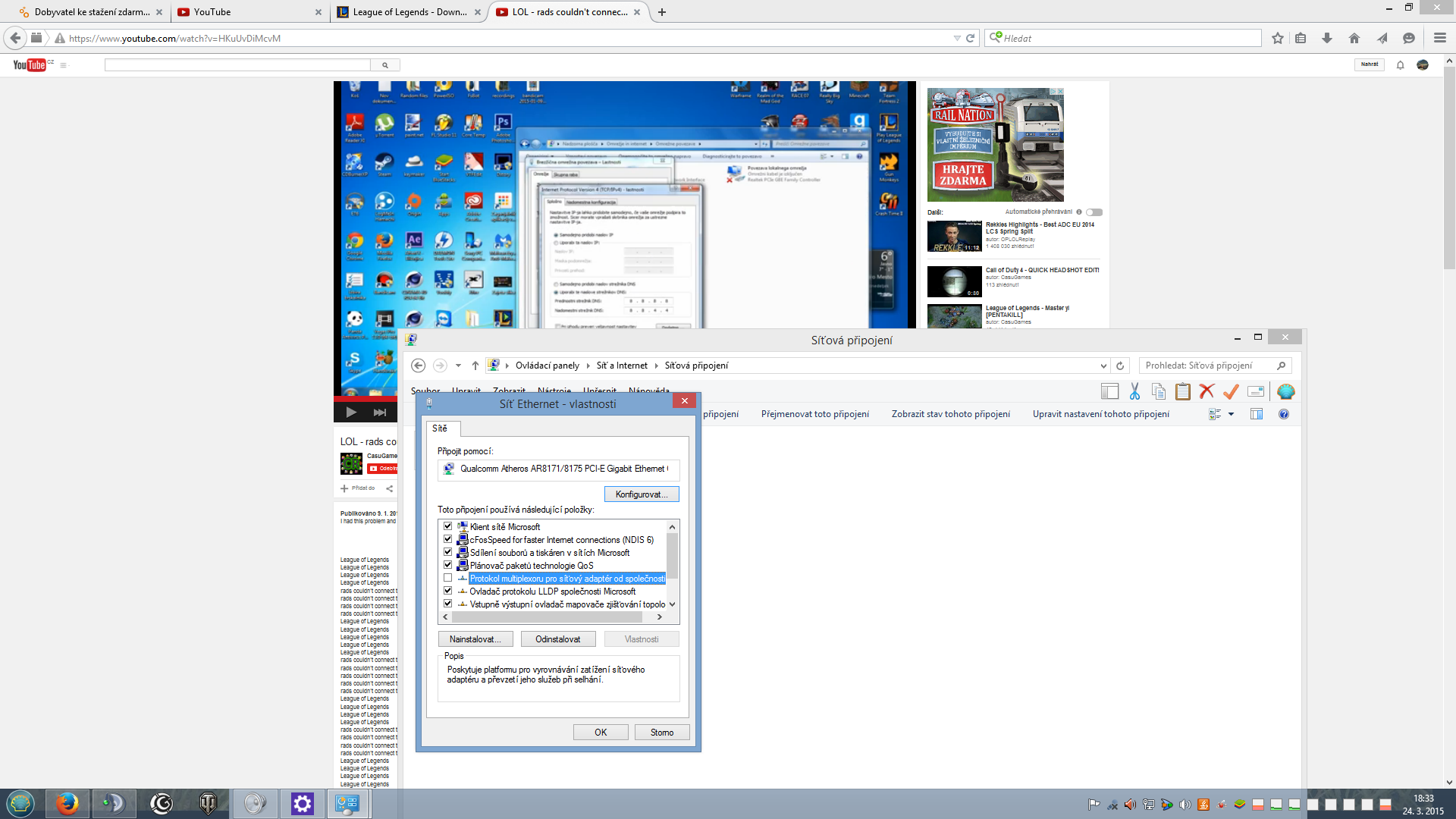Toggle the preview pane icon
This screenshot has height=819, width=1456.
point(1256,414)
